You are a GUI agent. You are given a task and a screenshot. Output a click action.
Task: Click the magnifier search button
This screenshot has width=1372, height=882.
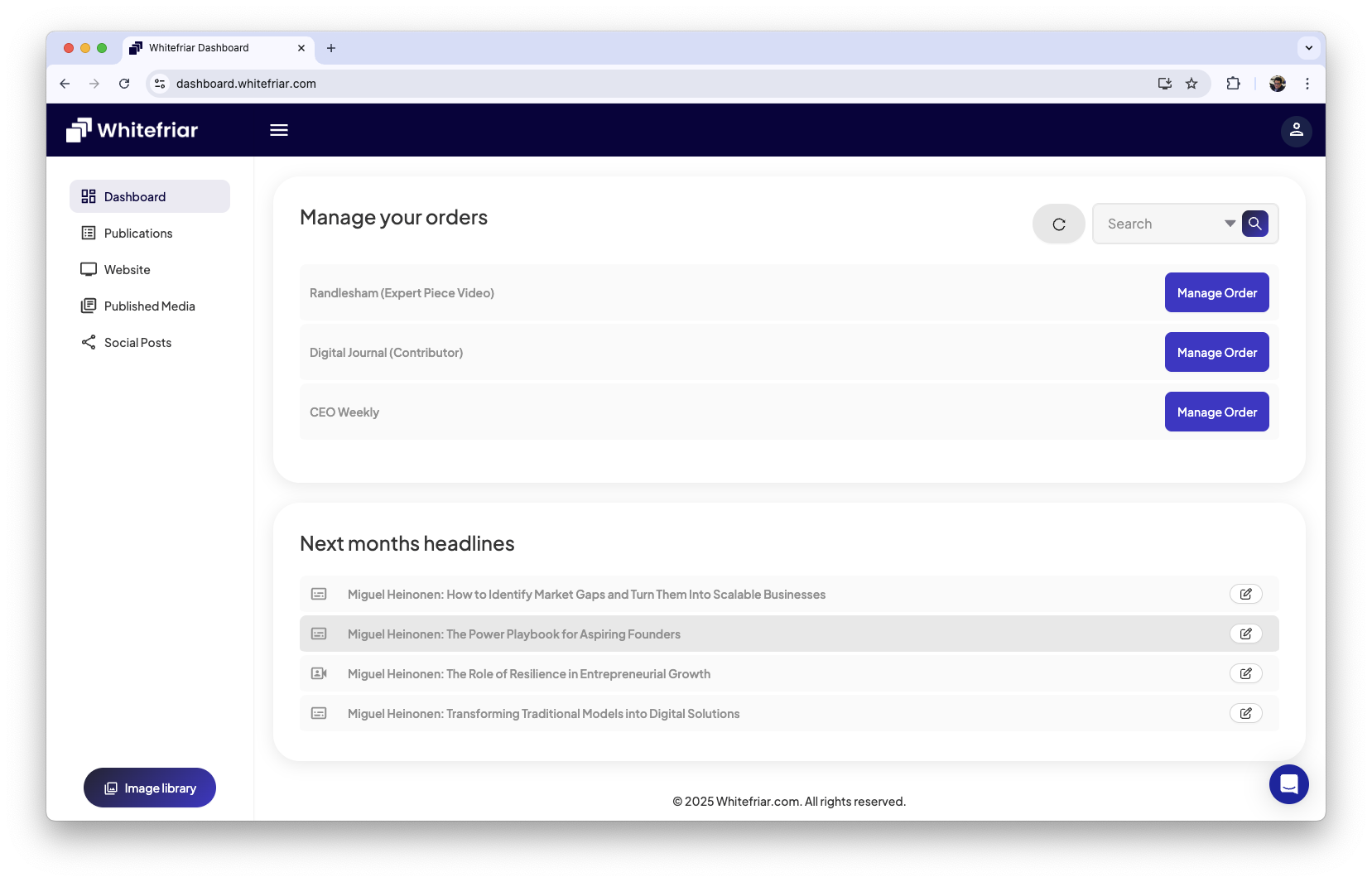[x=1254, y=224]
